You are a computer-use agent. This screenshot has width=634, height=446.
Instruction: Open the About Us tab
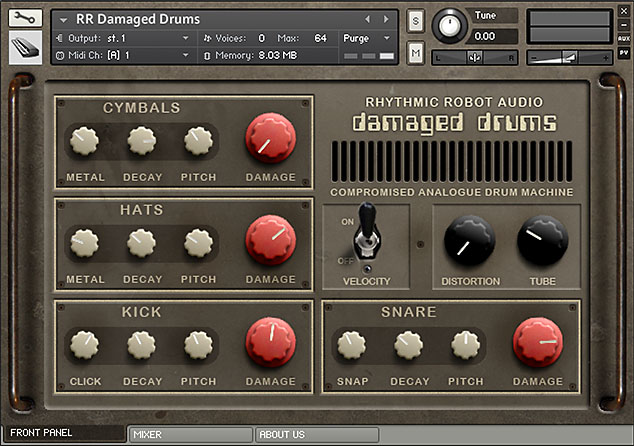(x=317, y=435)
